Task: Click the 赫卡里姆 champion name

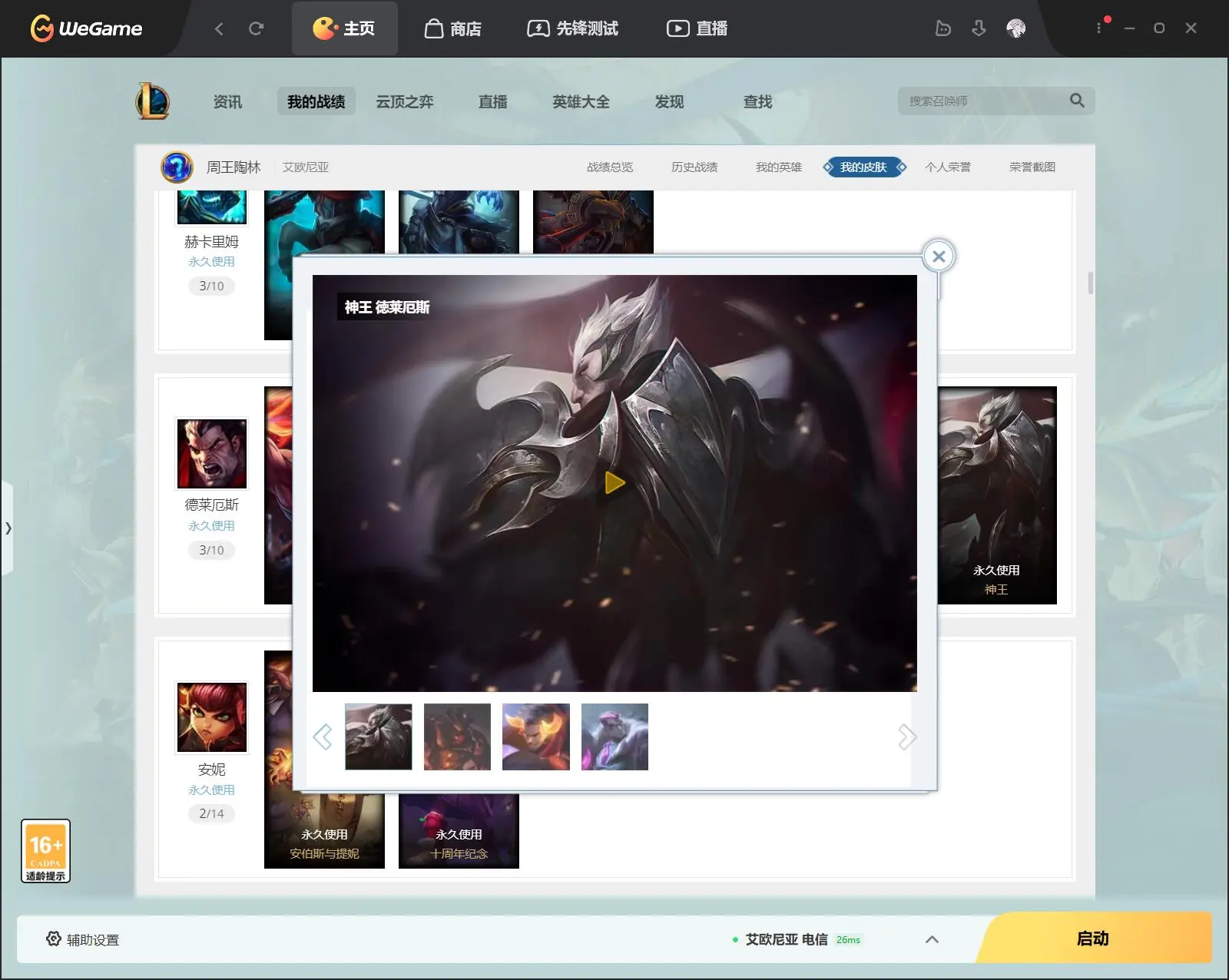Action: (x=211, y=242)
